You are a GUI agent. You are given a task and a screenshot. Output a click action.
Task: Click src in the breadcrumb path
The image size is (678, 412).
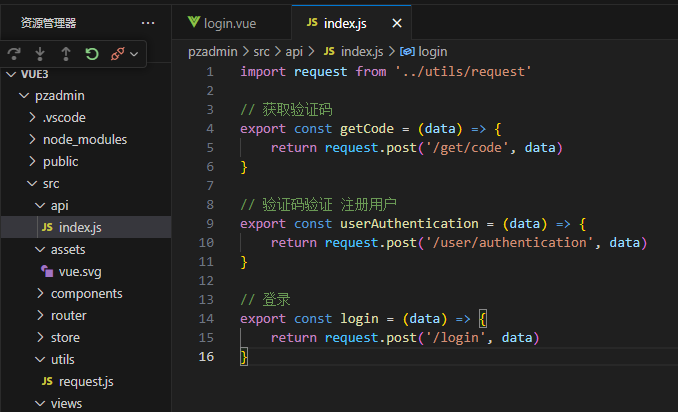click(261, 52)
